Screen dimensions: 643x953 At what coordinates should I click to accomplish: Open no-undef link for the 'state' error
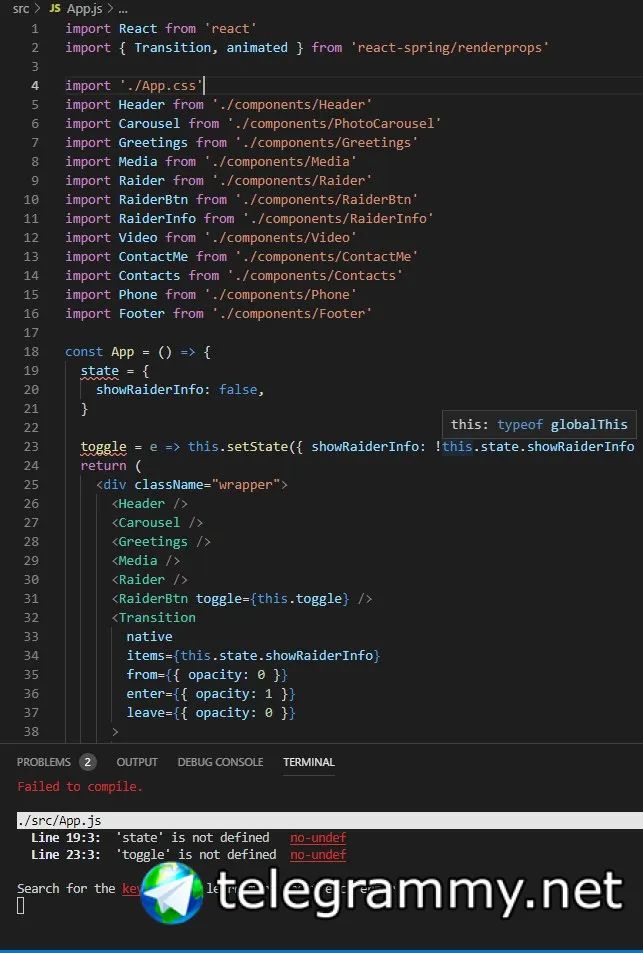[318, 838]
